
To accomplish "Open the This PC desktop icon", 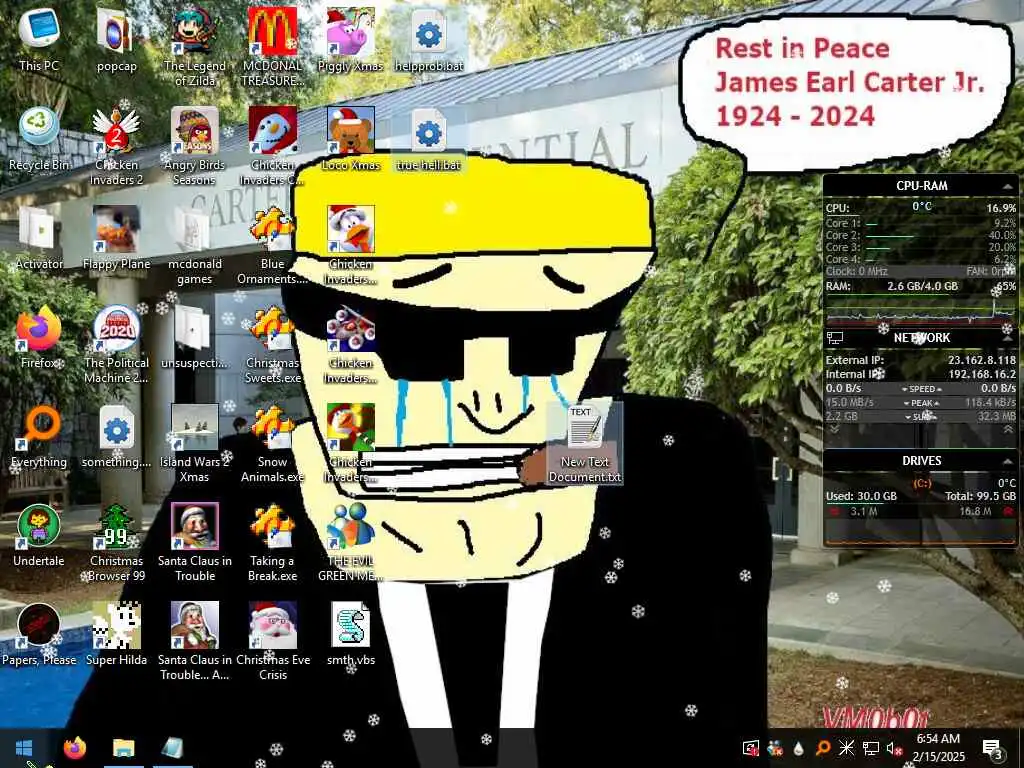I will [x=39, y=39].
